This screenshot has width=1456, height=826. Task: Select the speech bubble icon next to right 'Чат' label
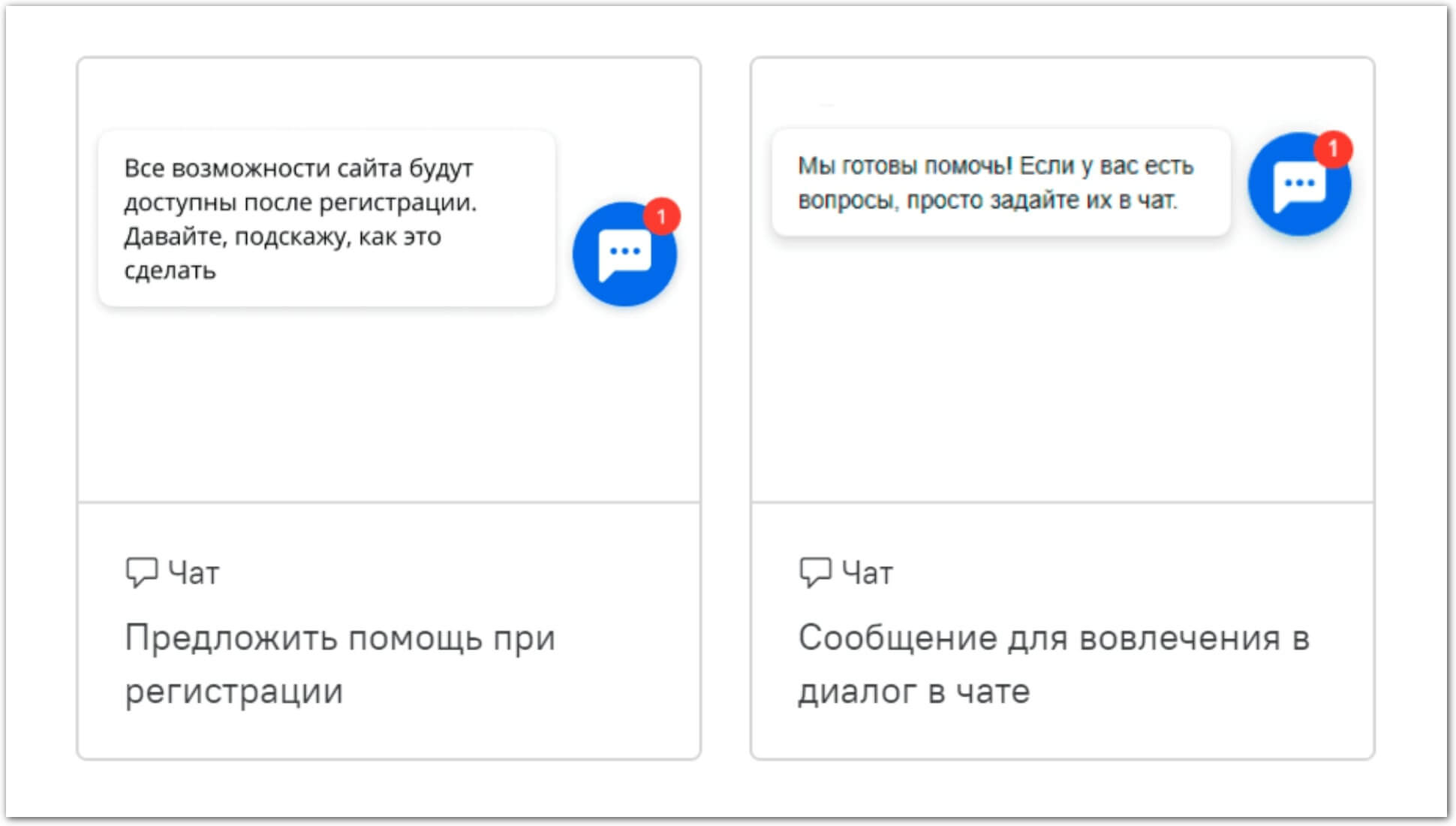pyautogui.click(x=816, y=572)
